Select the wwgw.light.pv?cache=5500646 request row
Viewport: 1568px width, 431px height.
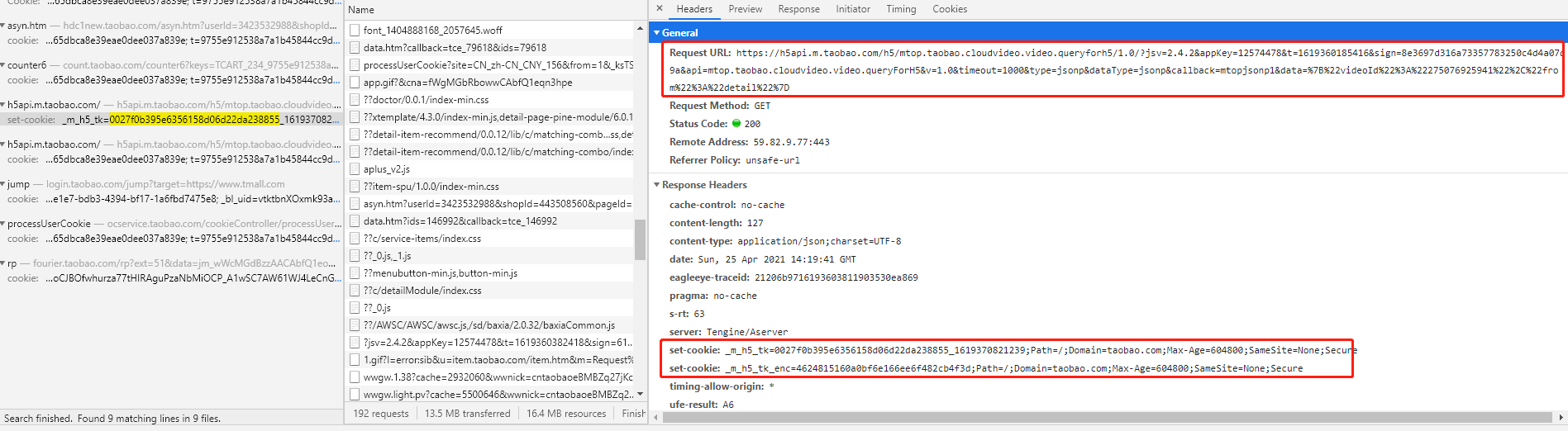click(x=490, y=394)
